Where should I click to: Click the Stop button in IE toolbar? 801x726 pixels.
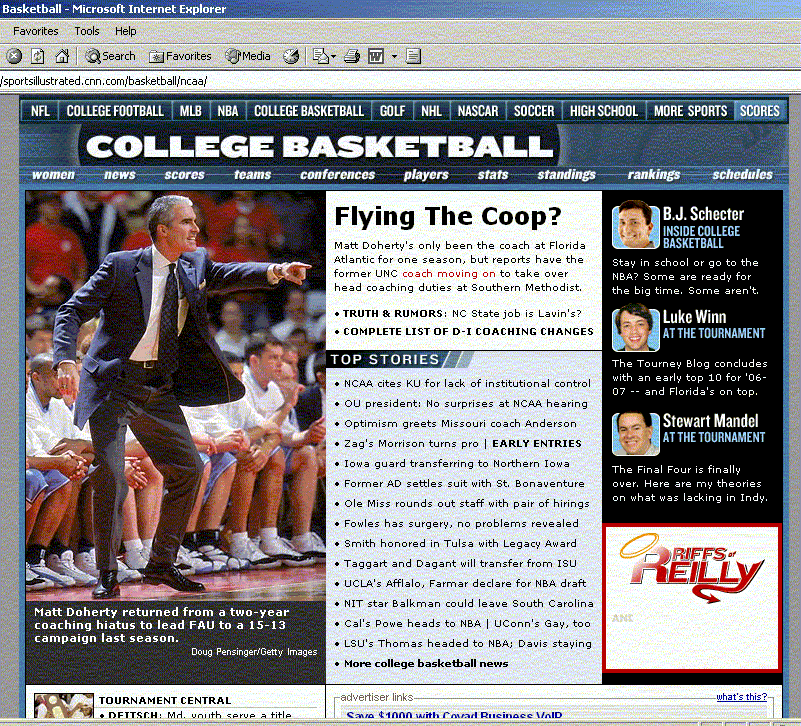pos(14,56)
